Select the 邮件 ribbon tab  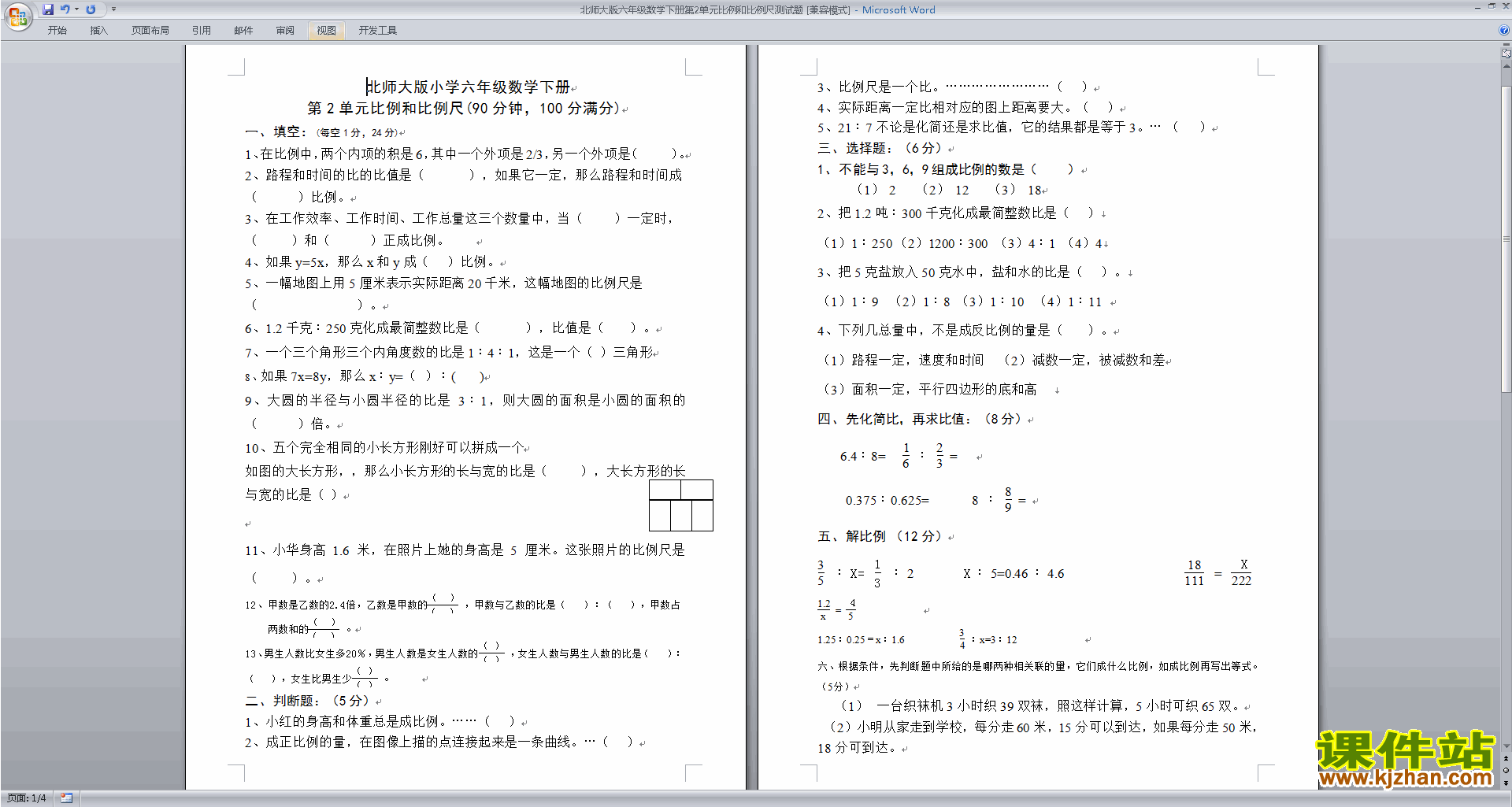(x=243, y=31)
